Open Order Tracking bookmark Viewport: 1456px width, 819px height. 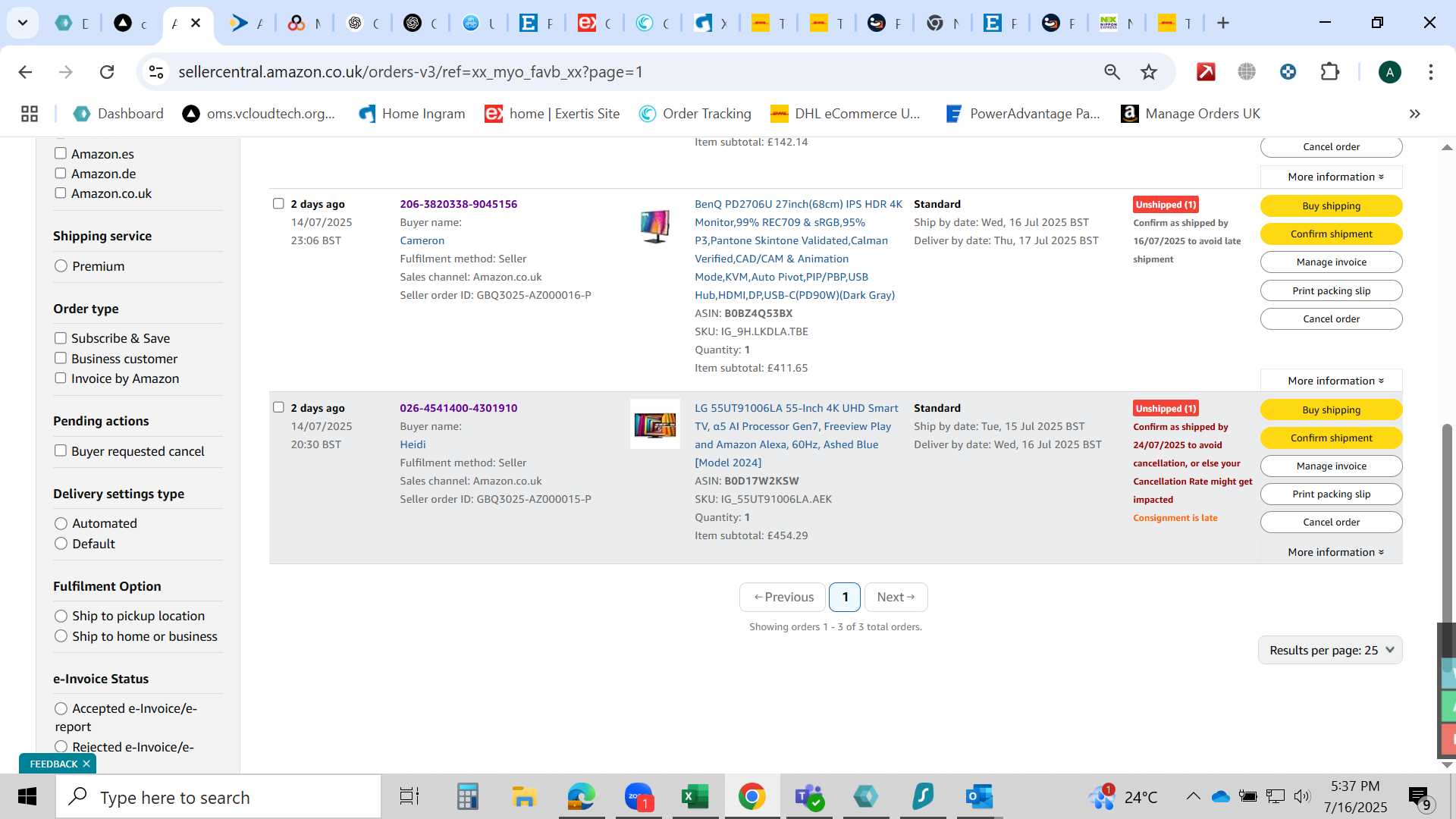[695, 114]
